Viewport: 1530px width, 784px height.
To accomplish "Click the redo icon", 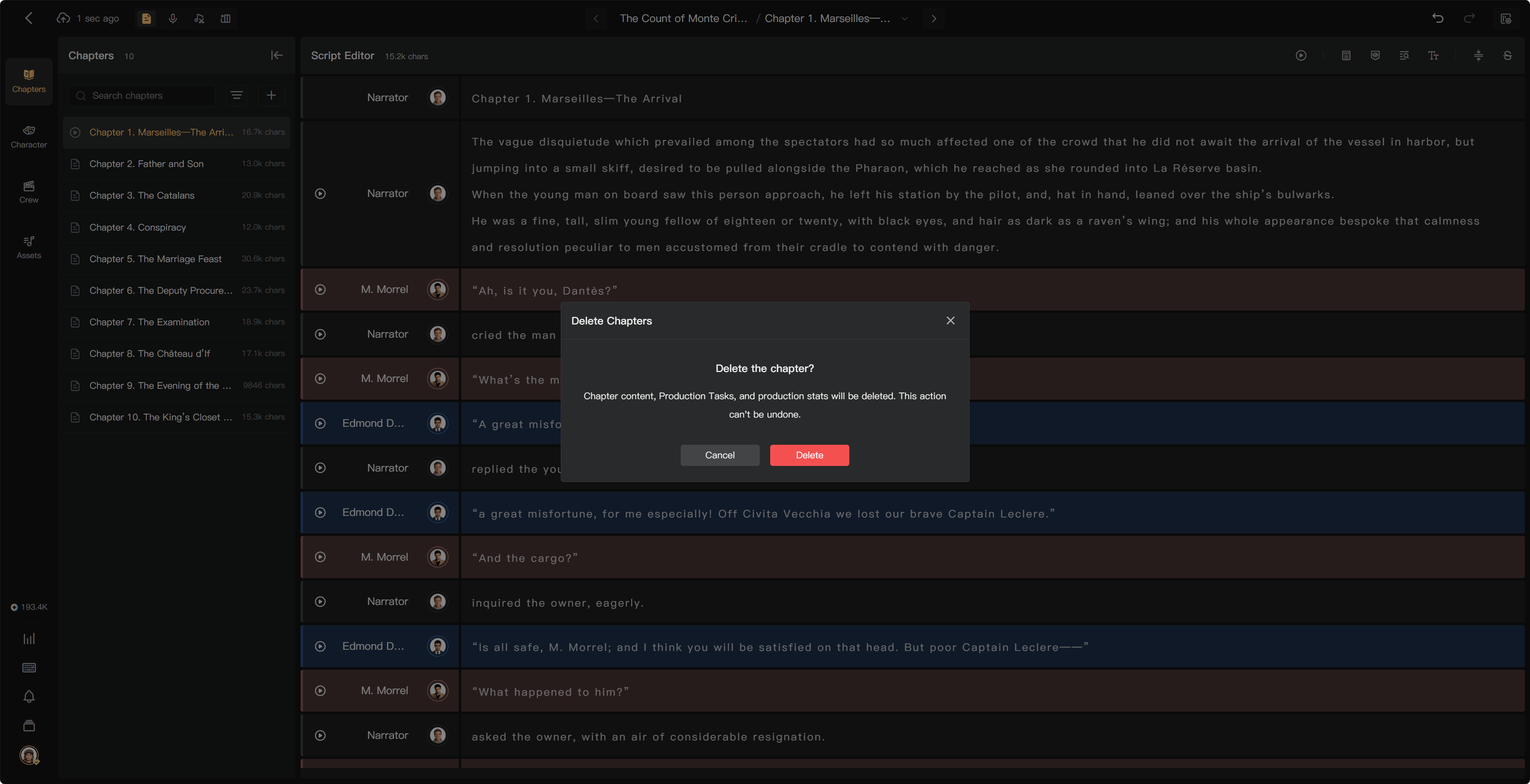I will pos(1469,18).
